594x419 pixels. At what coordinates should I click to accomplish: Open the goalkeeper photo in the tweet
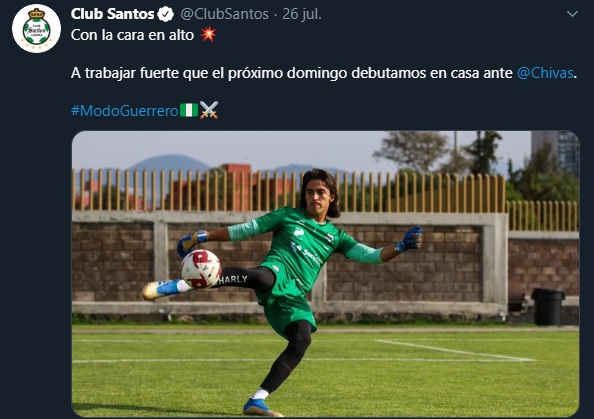325,274
